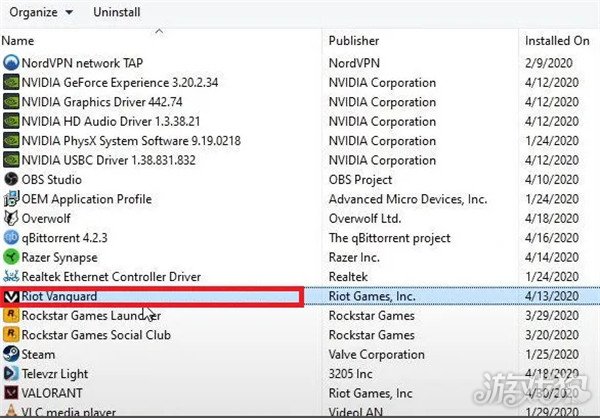Click the qBittorrent 4.2.3 icon
This screenshot has height=418, width=600.
[11, 238]
